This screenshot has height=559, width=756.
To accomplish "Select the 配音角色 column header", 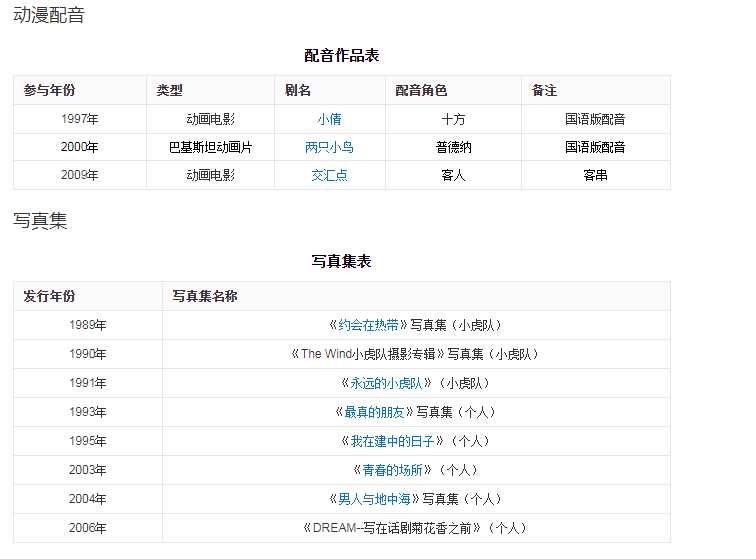I will point(421,91).
